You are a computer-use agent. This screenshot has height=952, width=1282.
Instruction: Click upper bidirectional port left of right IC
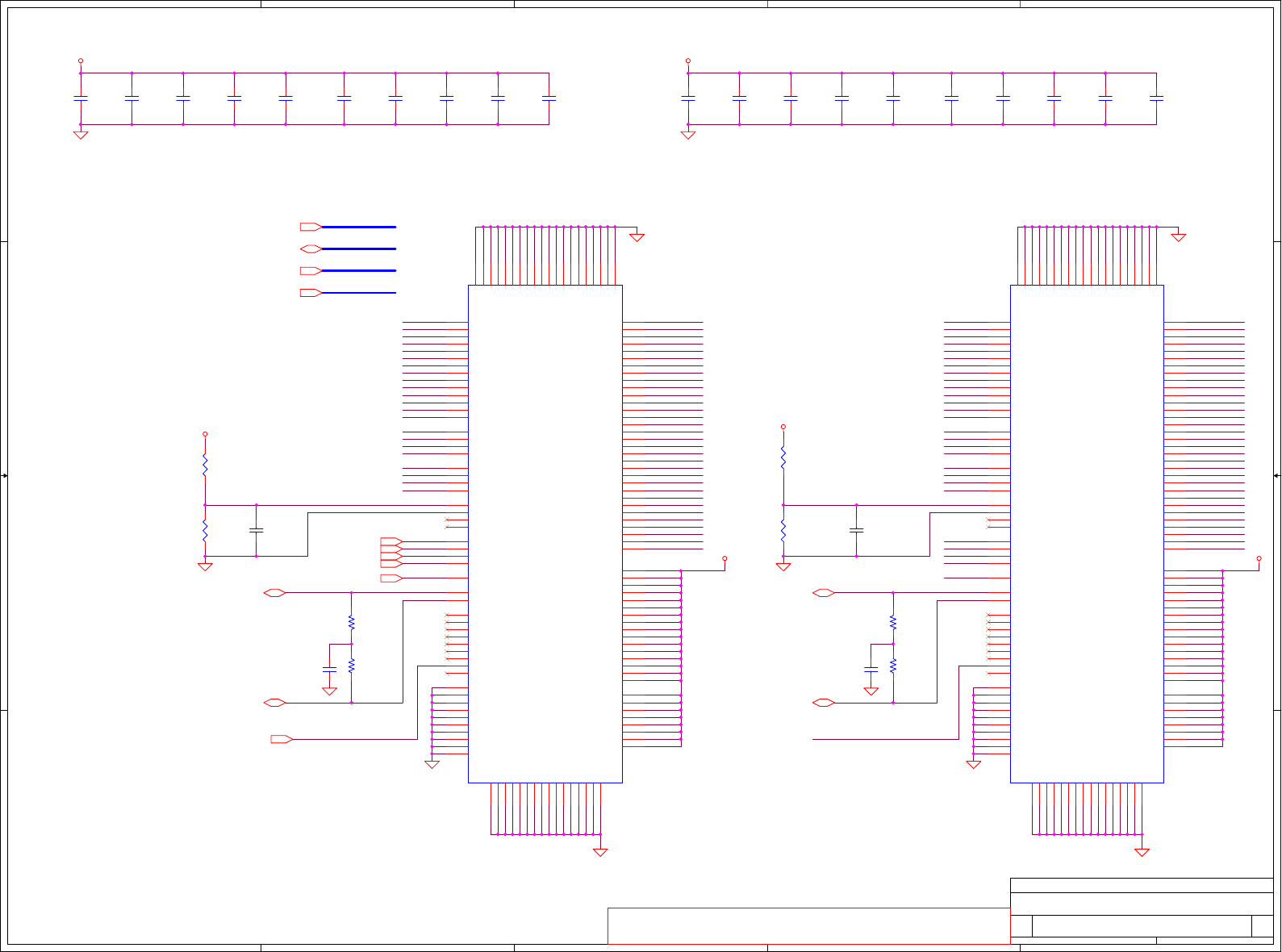[x=824, y=593]
